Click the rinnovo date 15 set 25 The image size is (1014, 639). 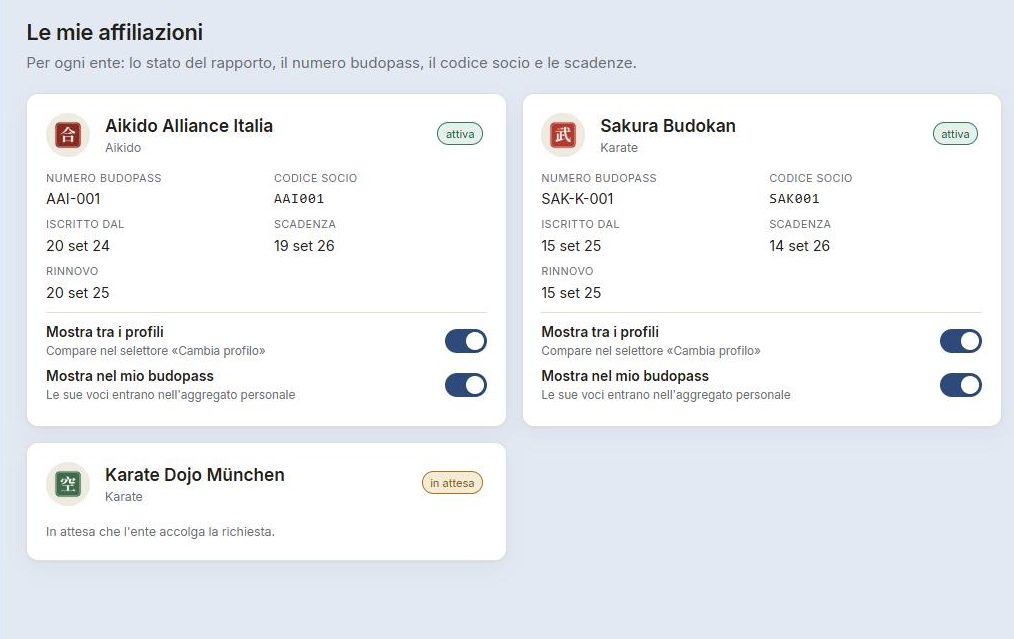(571, 293)
